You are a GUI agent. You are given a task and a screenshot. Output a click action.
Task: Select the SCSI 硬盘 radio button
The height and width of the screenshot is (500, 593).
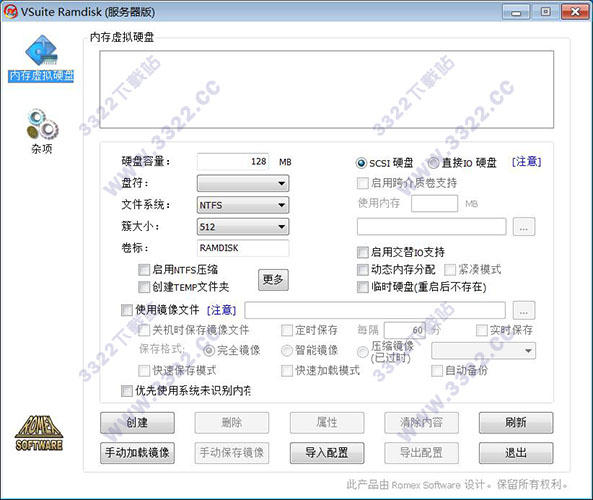361,163
